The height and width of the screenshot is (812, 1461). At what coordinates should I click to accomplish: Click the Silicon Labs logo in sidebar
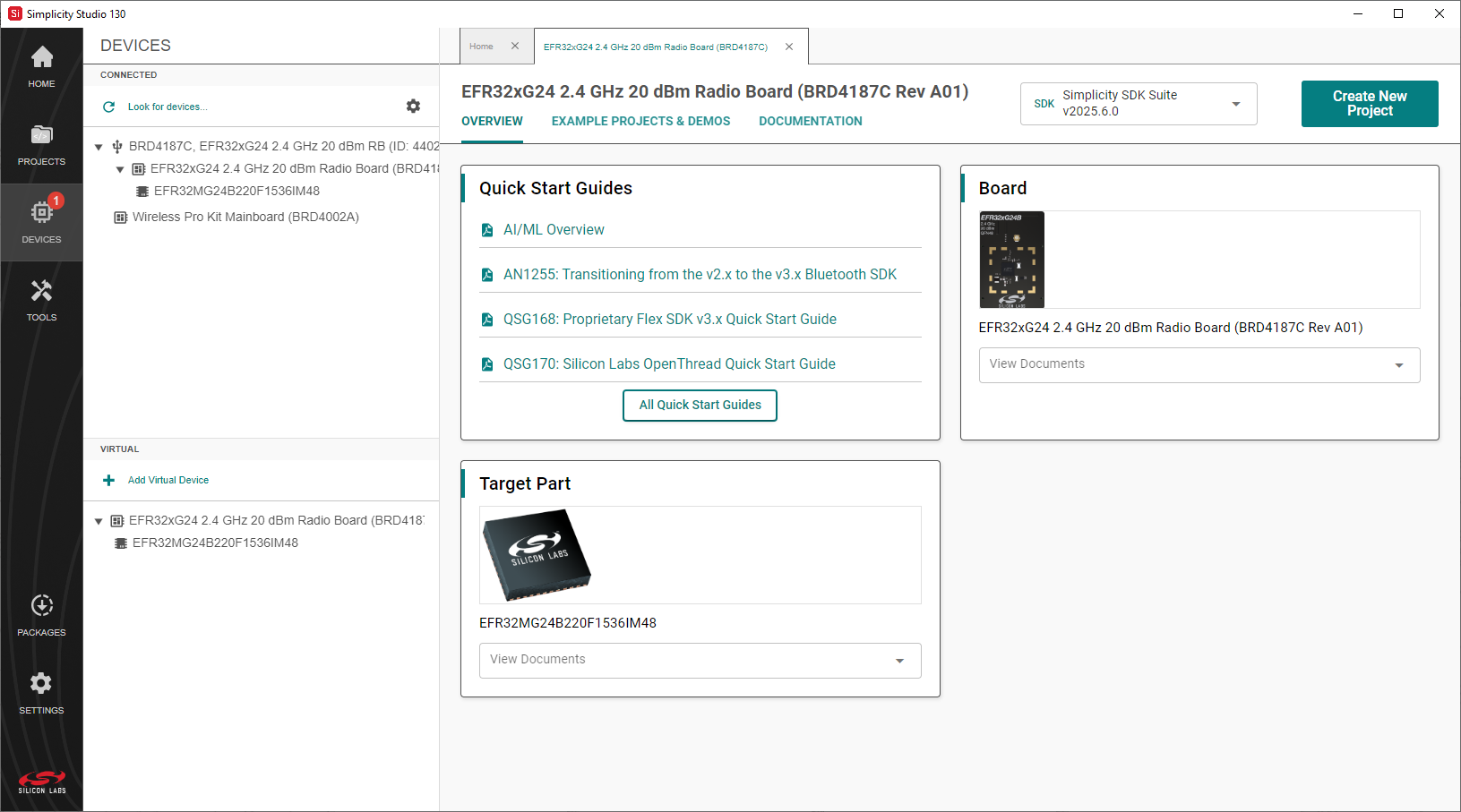pos(42,782)
